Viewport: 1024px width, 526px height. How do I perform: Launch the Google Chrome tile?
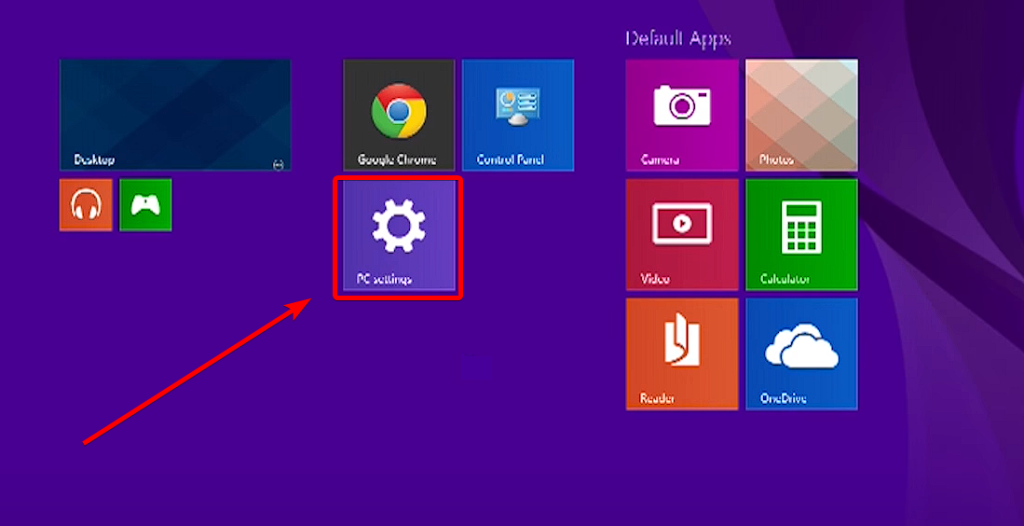pyautogui.click(x=399, y=115)
